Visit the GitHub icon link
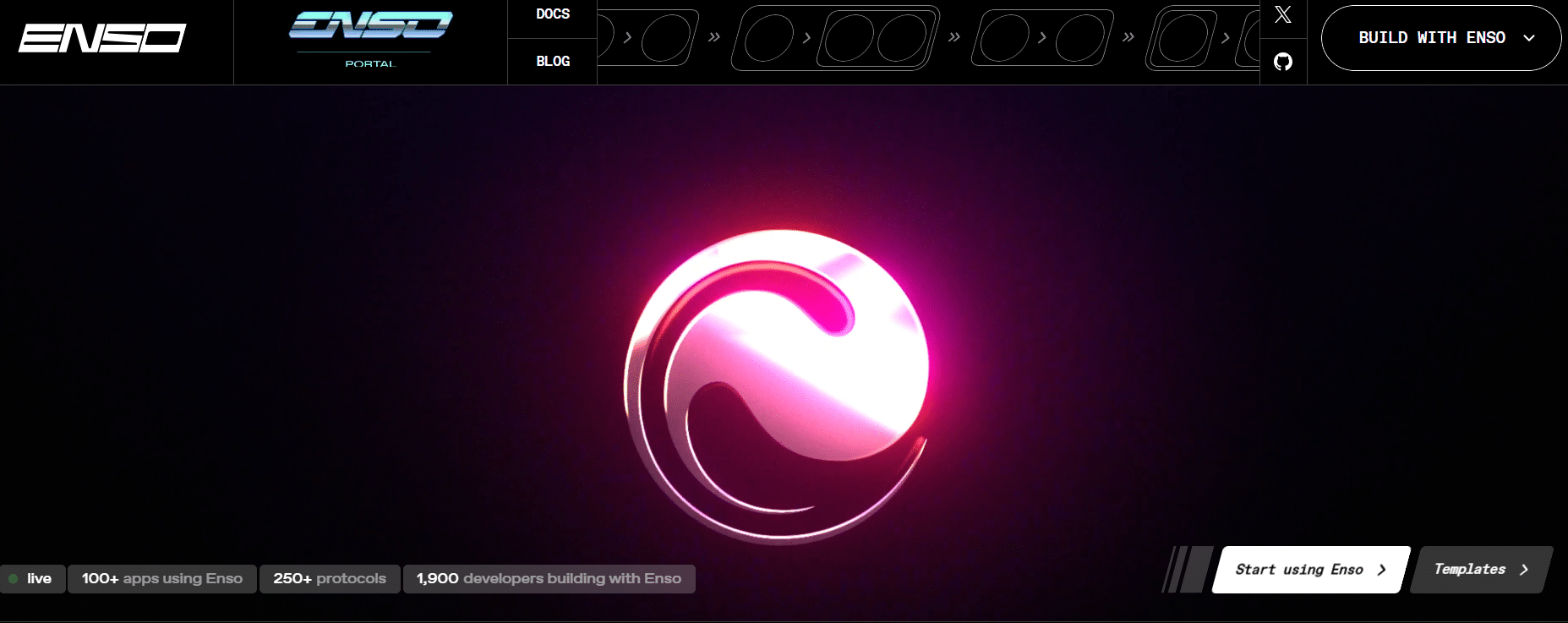Image resolution: width=1568 pixels, height=623 pixels. [x=1282, y=62]
